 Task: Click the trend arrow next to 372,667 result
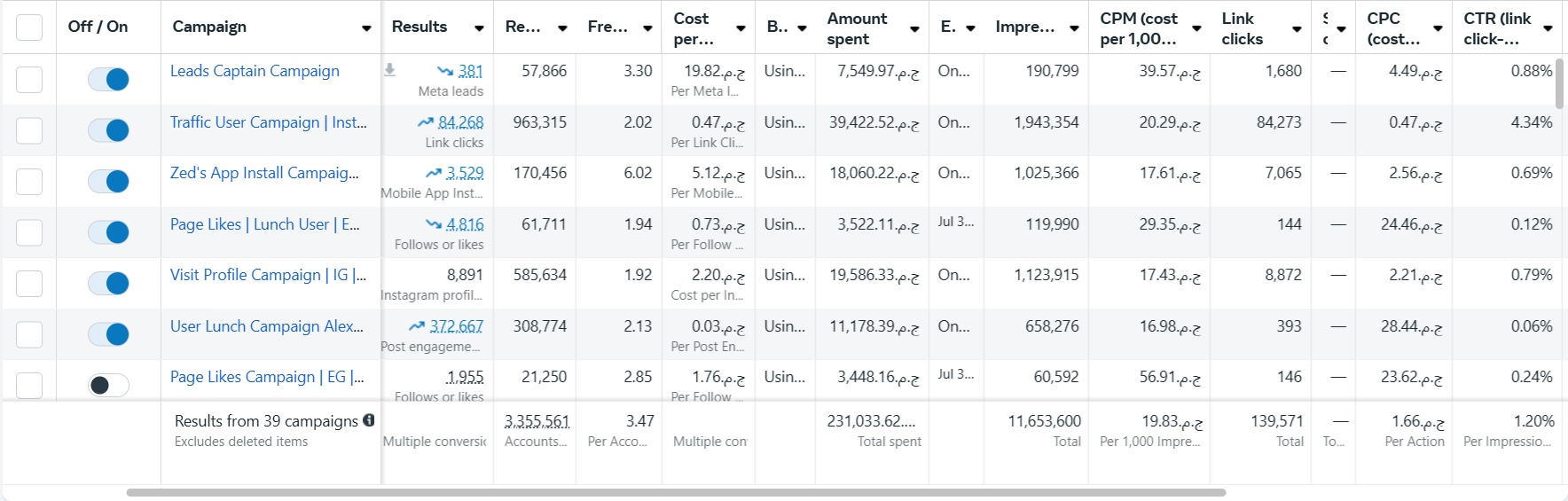click(x=417, y=326)
